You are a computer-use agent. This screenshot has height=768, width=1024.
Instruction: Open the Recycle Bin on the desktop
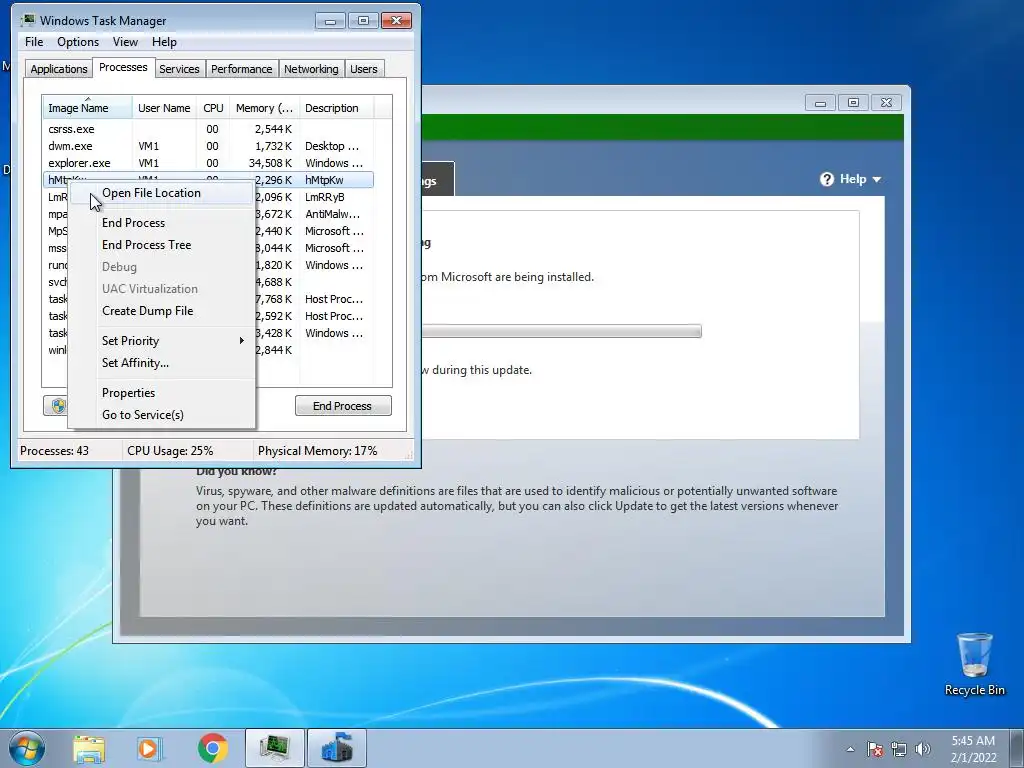tap(974, 664)
